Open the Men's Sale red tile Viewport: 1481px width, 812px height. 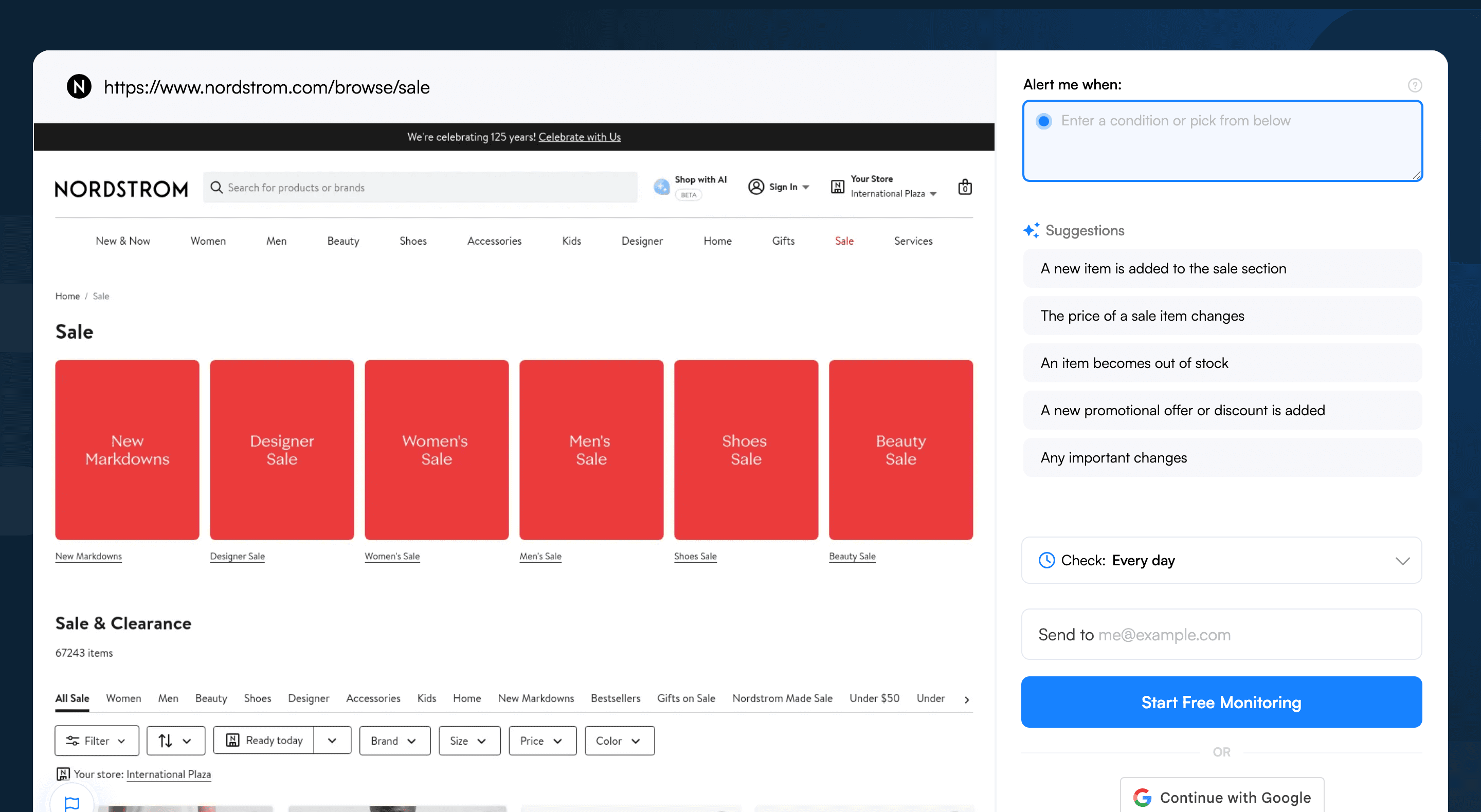tap(591, 450)
